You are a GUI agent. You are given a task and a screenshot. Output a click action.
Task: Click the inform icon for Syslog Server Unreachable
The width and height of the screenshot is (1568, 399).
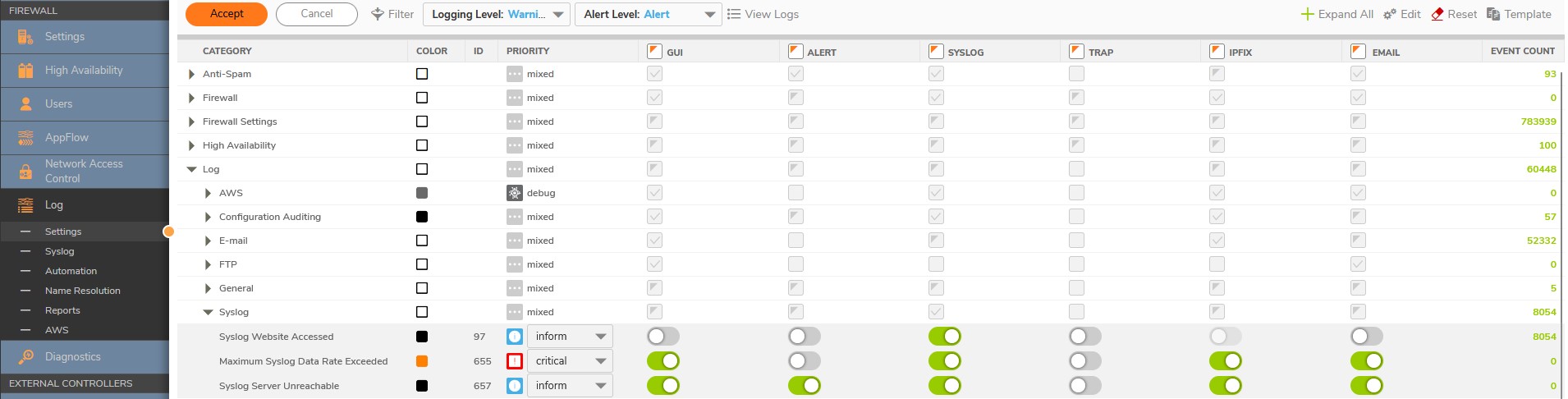pyautogui.click(x=515, y=386)
